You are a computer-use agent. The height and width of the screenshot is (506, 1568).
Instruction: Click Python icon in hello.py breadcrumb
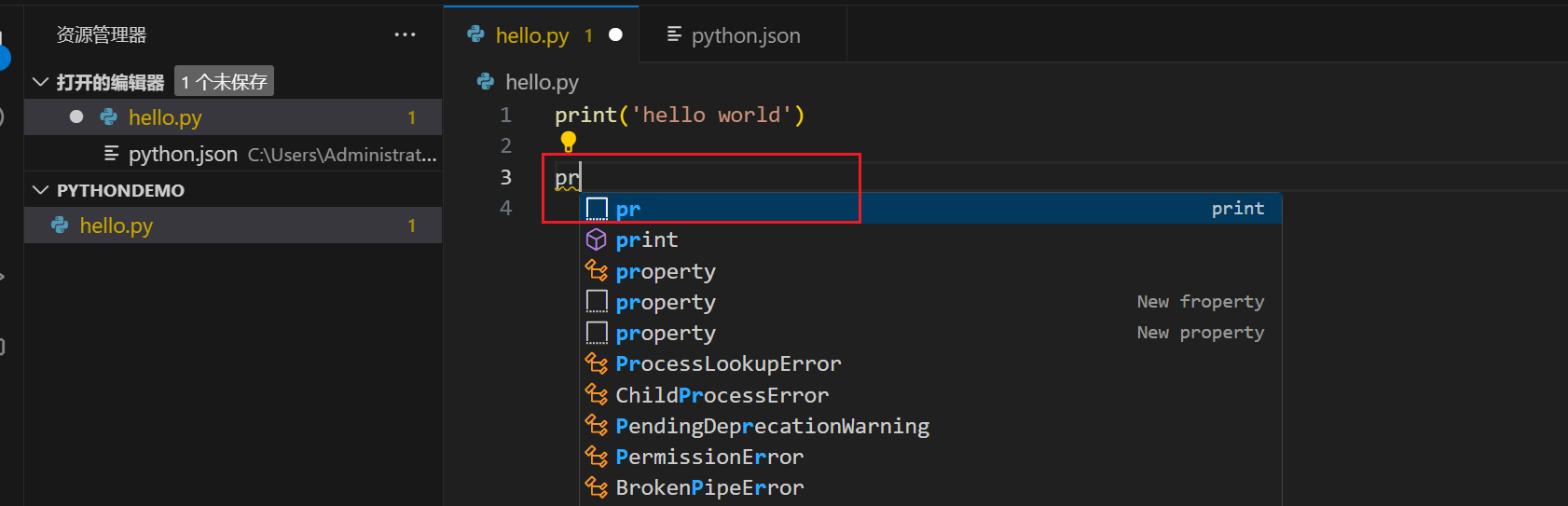click(486, 82)
